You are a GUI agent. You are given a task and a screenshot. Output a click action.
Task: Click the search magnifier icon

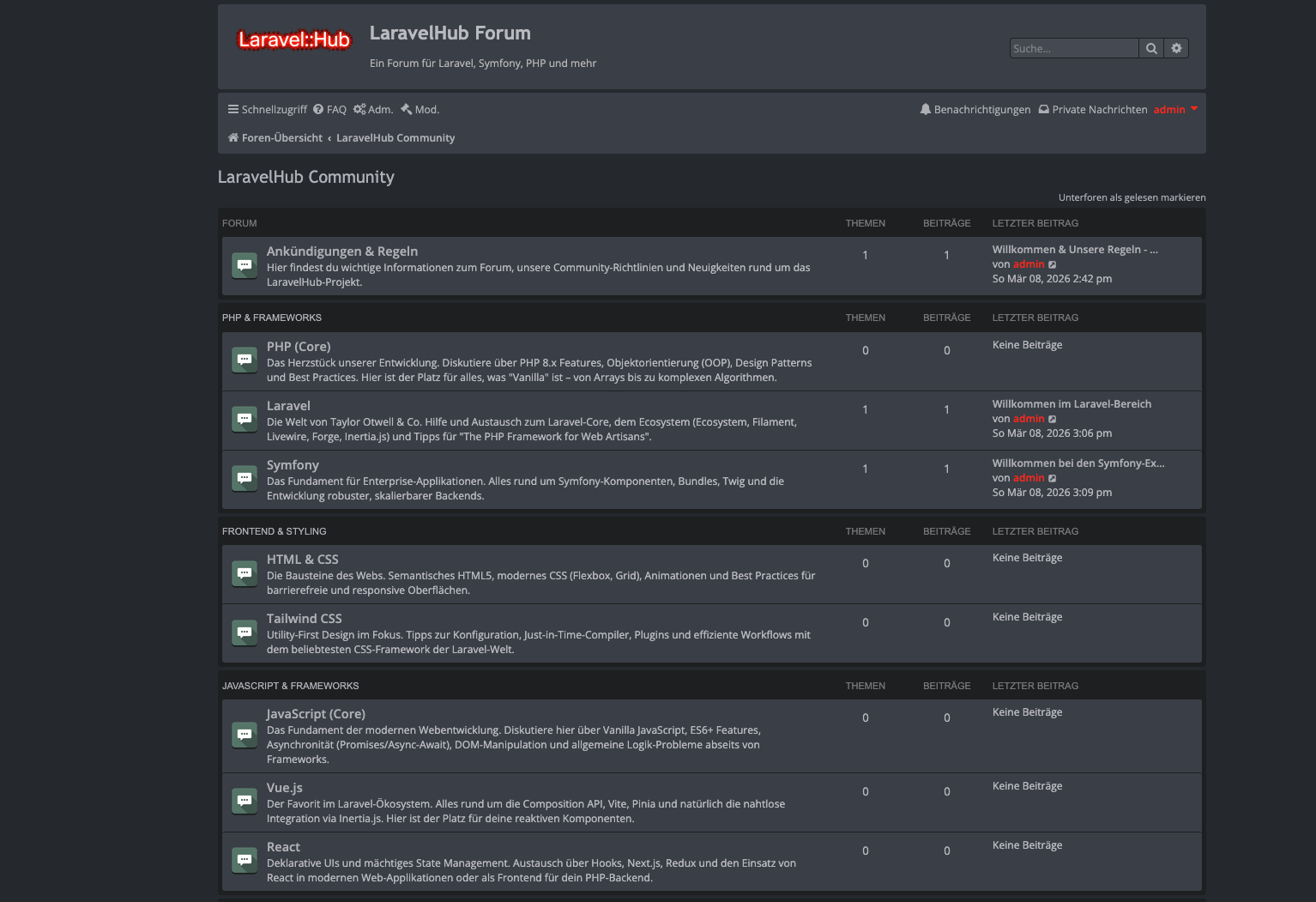(x=1151, y=48)
